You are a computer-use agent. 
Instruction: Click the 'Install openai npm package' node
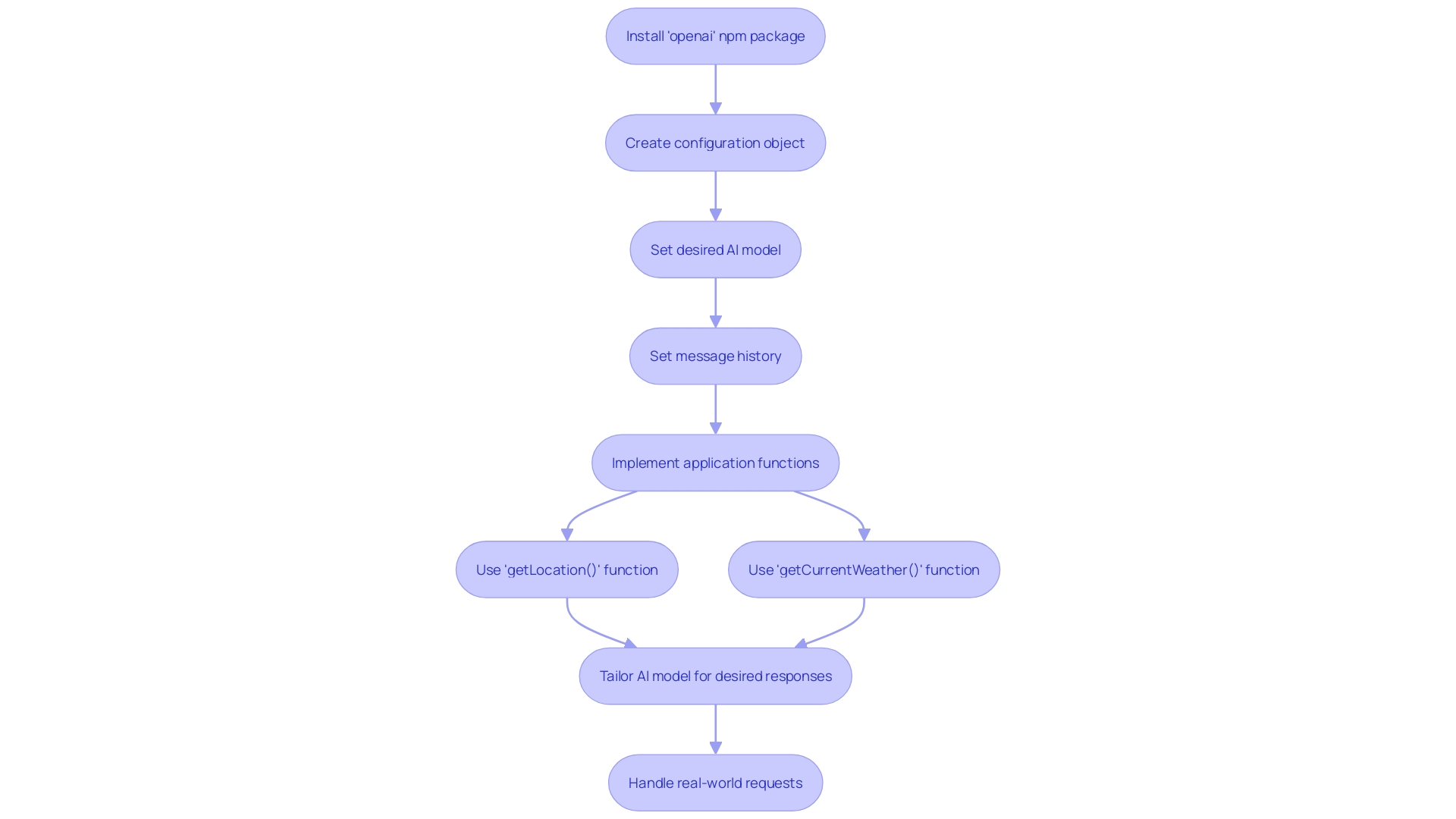(x=714, y=36)
